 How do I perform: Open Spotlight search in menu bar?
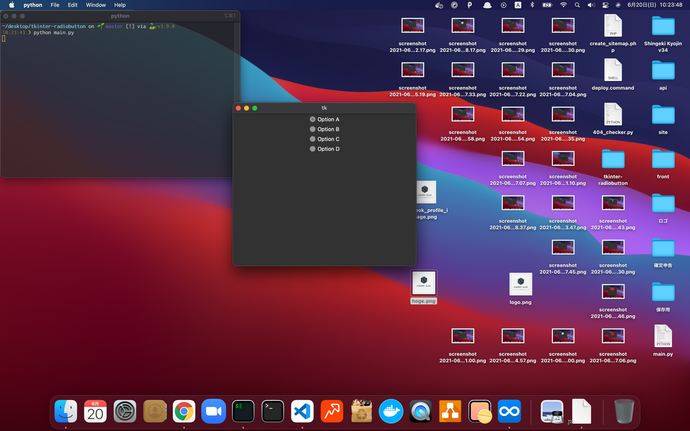click(577, 5)
